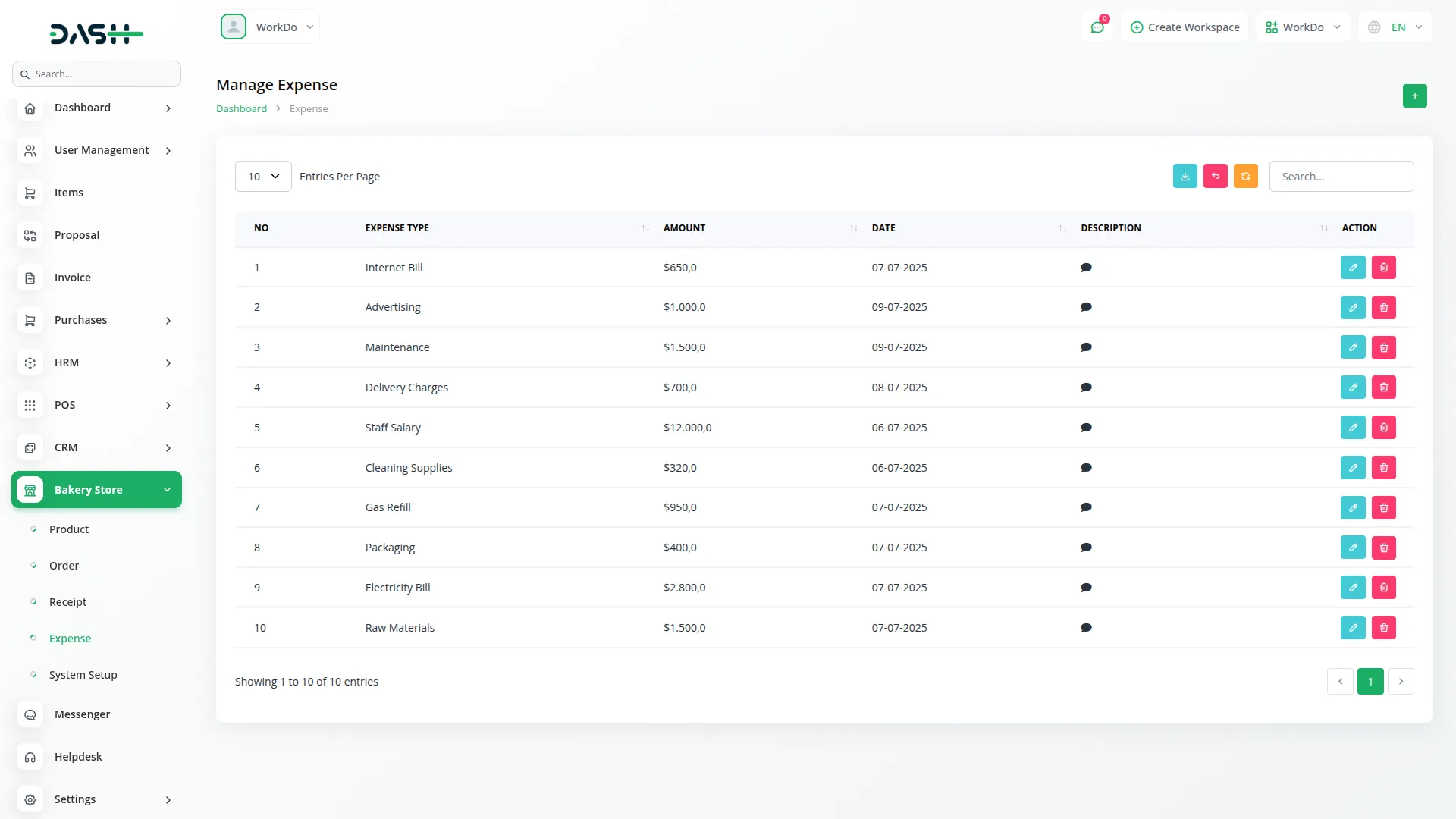The height and width of the screenshot is (819, 1456).
Task: Click the teal download export icon
Action: click(1185, 176)
